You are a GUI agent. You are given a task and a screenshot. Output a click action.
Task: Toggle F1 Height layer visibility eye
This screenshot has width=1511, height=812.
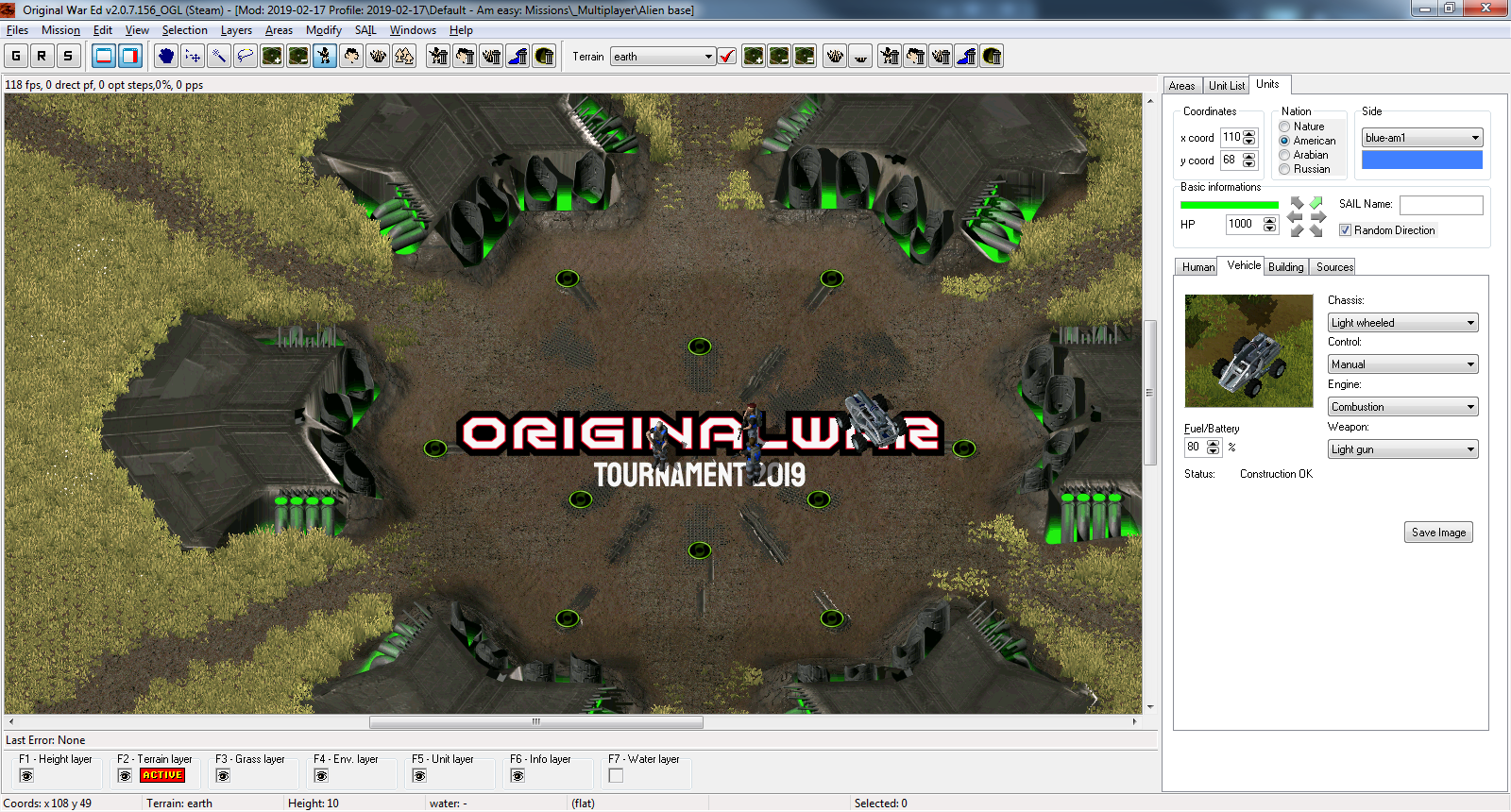26,776
